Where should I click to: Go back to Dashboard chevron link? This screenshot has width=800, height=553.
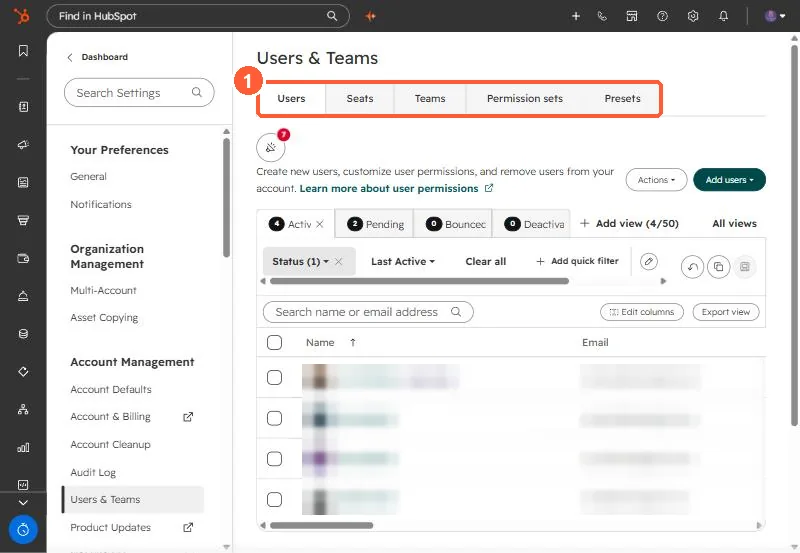98,57
